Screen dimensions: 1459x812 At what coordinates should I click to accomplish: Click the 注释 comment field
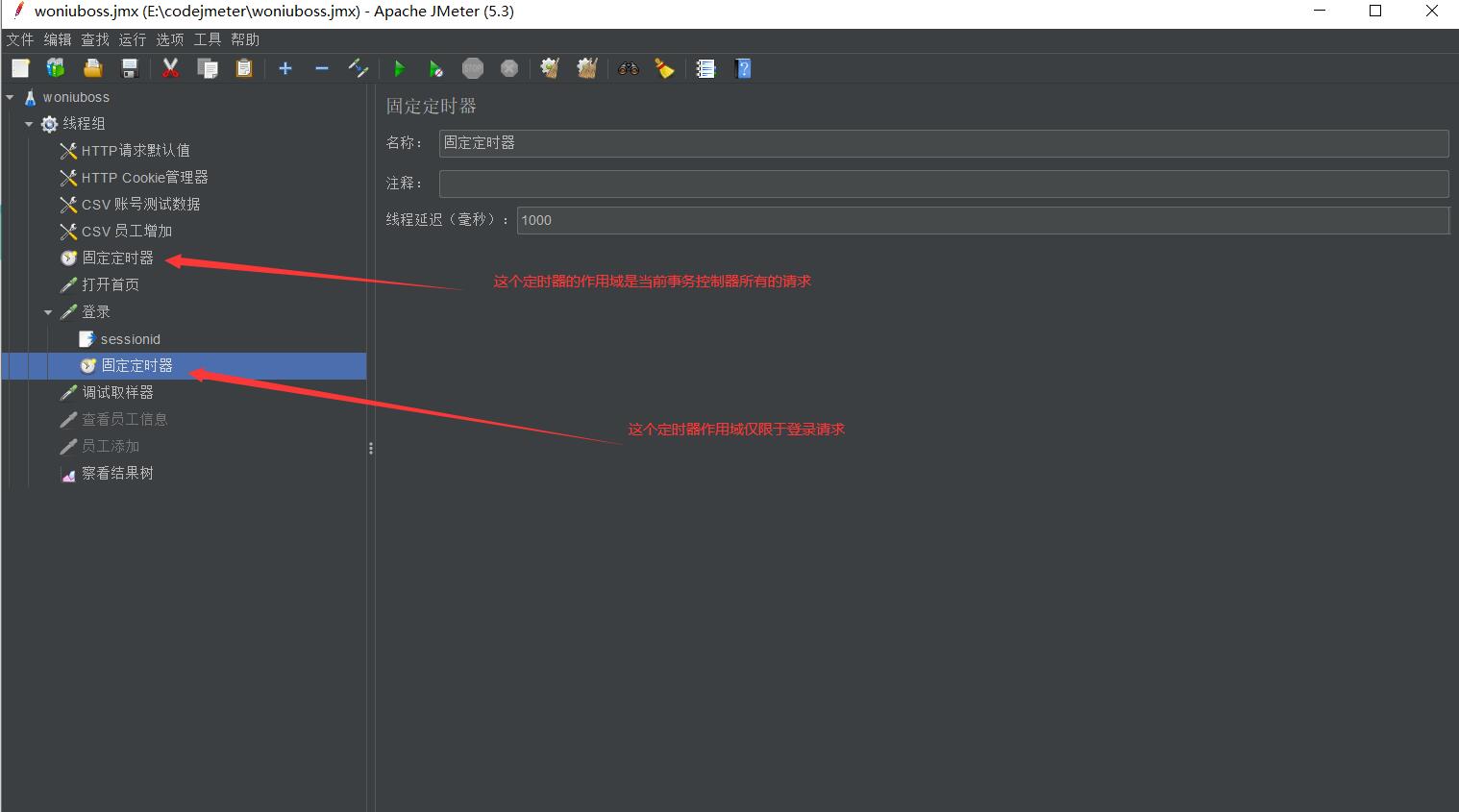coord(943,184)
